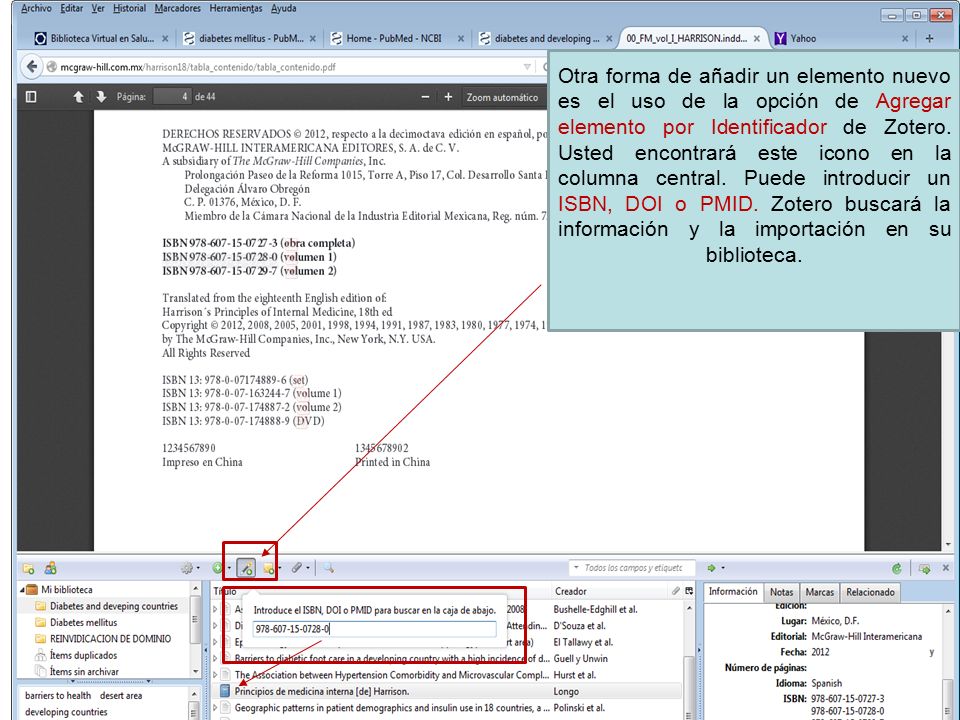Open Zotero advanced search magnifier
Screen dimensions: 960x720
[329, 569]
